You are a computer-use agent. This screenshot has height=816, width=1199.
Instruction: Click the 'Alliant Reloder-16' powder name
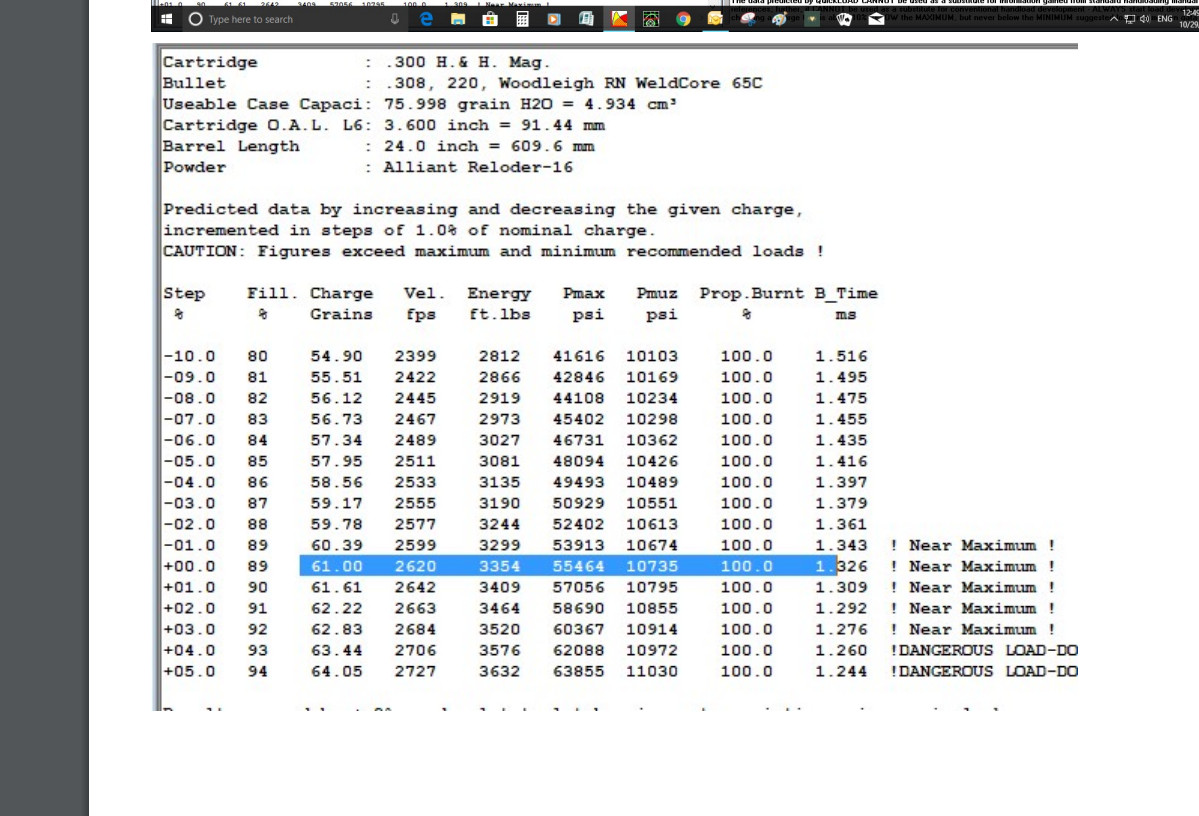coord(478,167)
